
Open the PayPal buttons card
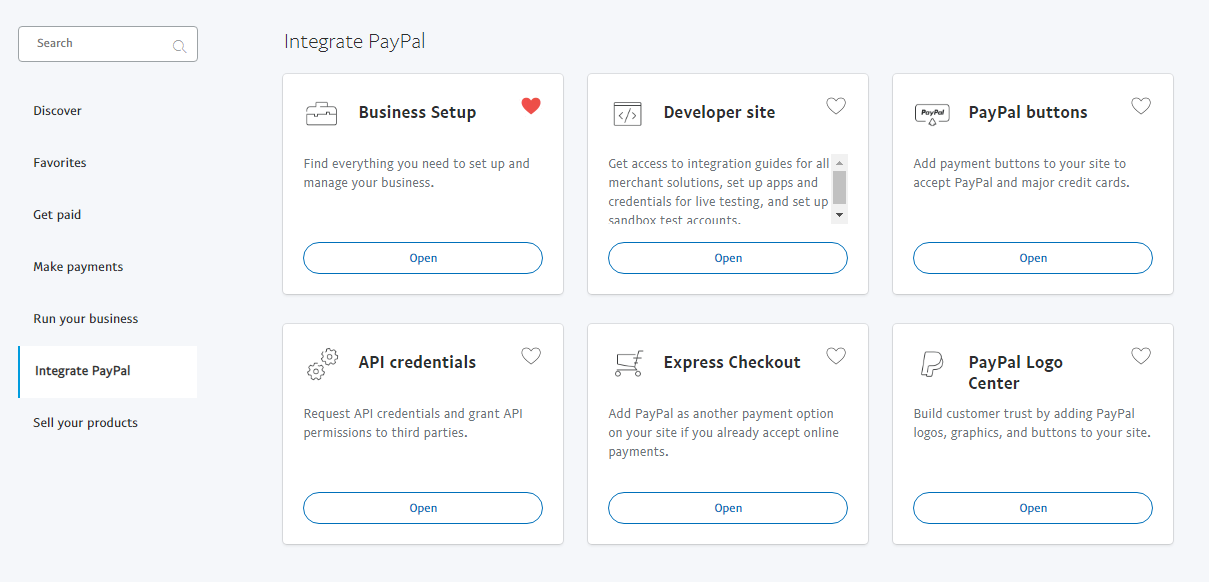click(x=1033, y=258)
